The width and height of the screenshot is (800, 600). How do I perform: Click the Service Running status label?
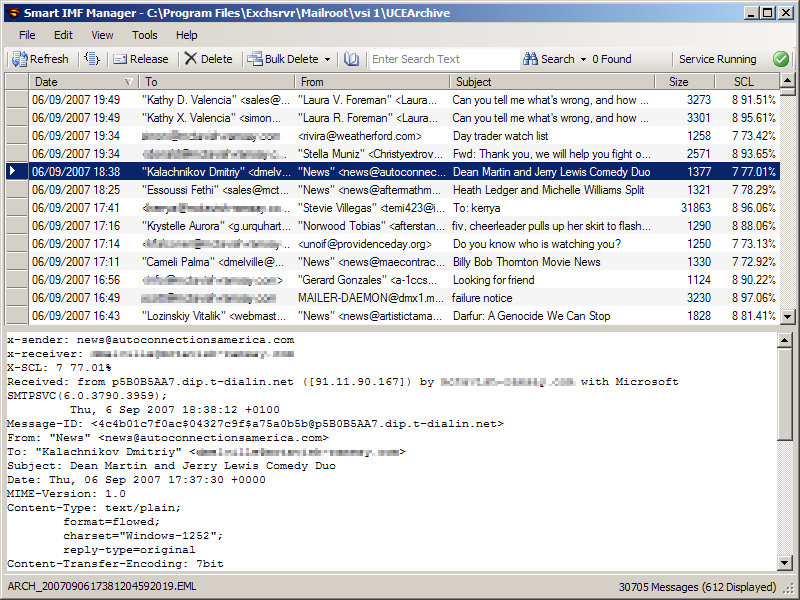tap(717, 59)
